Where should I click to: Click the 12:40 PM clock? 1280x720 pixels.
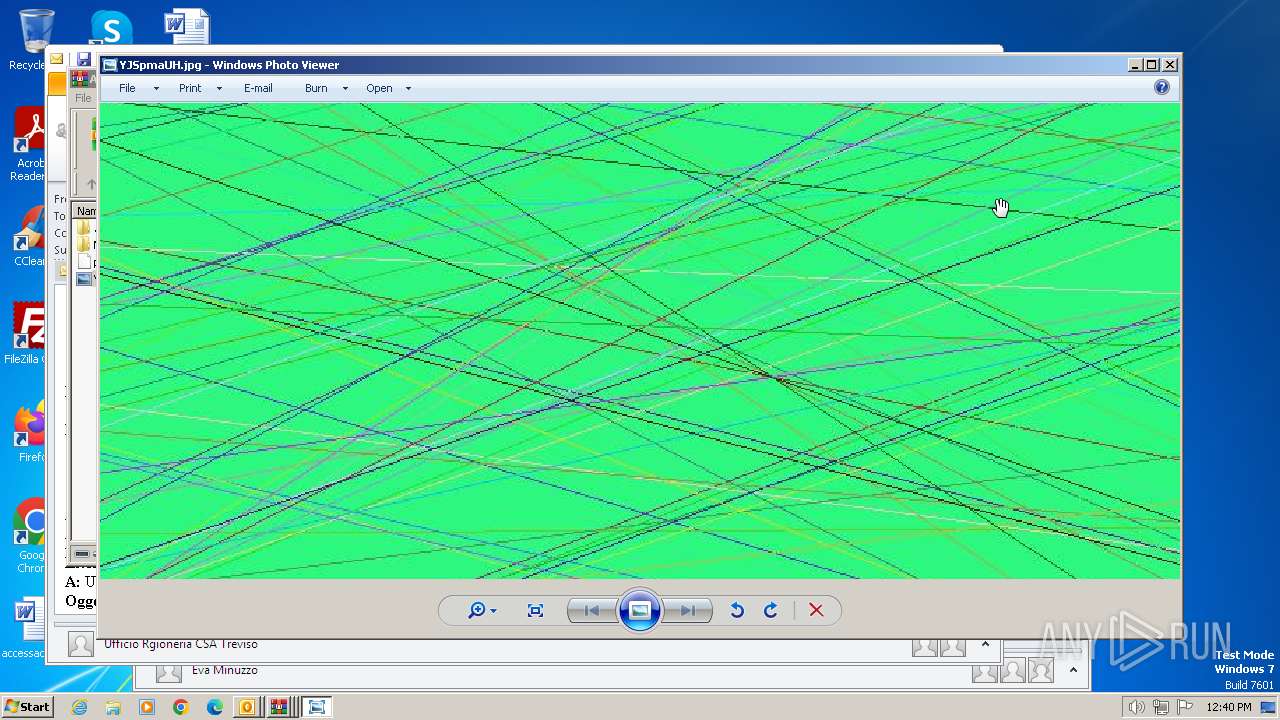click(1229, 707)
